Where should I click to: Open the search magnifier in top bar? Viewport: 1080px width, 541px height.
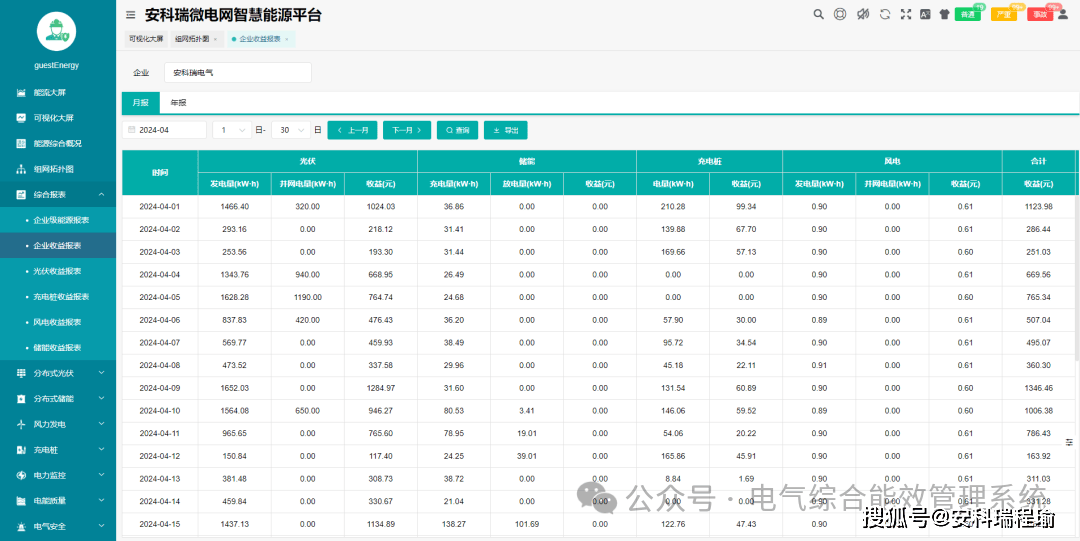tap(818, 14)
